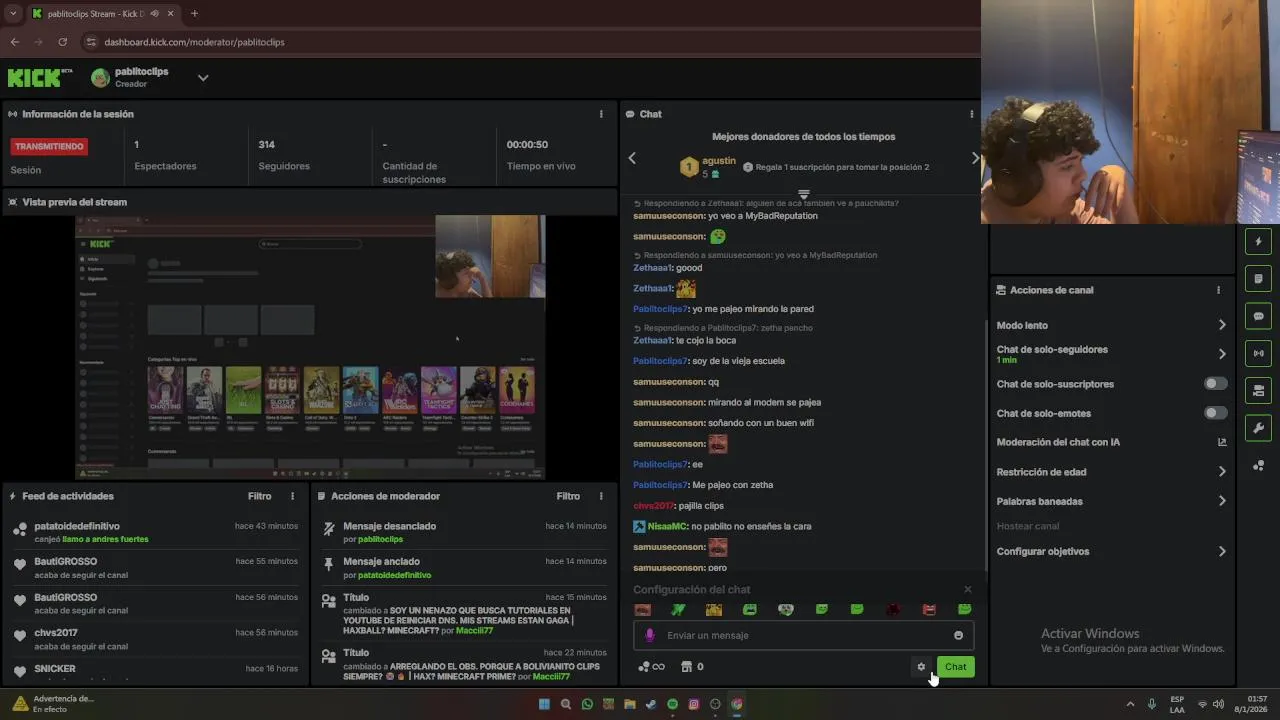This screenshot has height=720, width=1280.
Task: Open Filtro in moderator actions
Action: pyautogui.click(x=568, y=496)
